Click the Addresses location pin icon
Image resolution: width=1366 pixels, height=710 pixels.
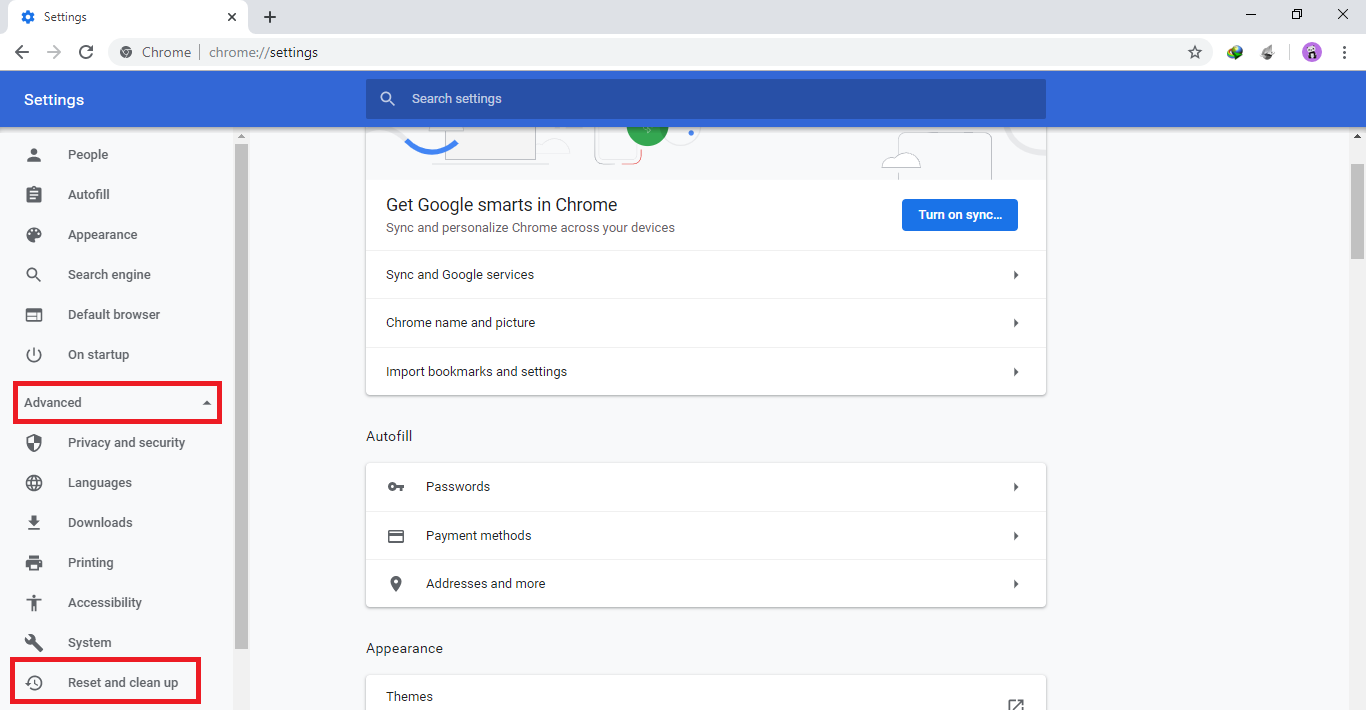(396, 584)
